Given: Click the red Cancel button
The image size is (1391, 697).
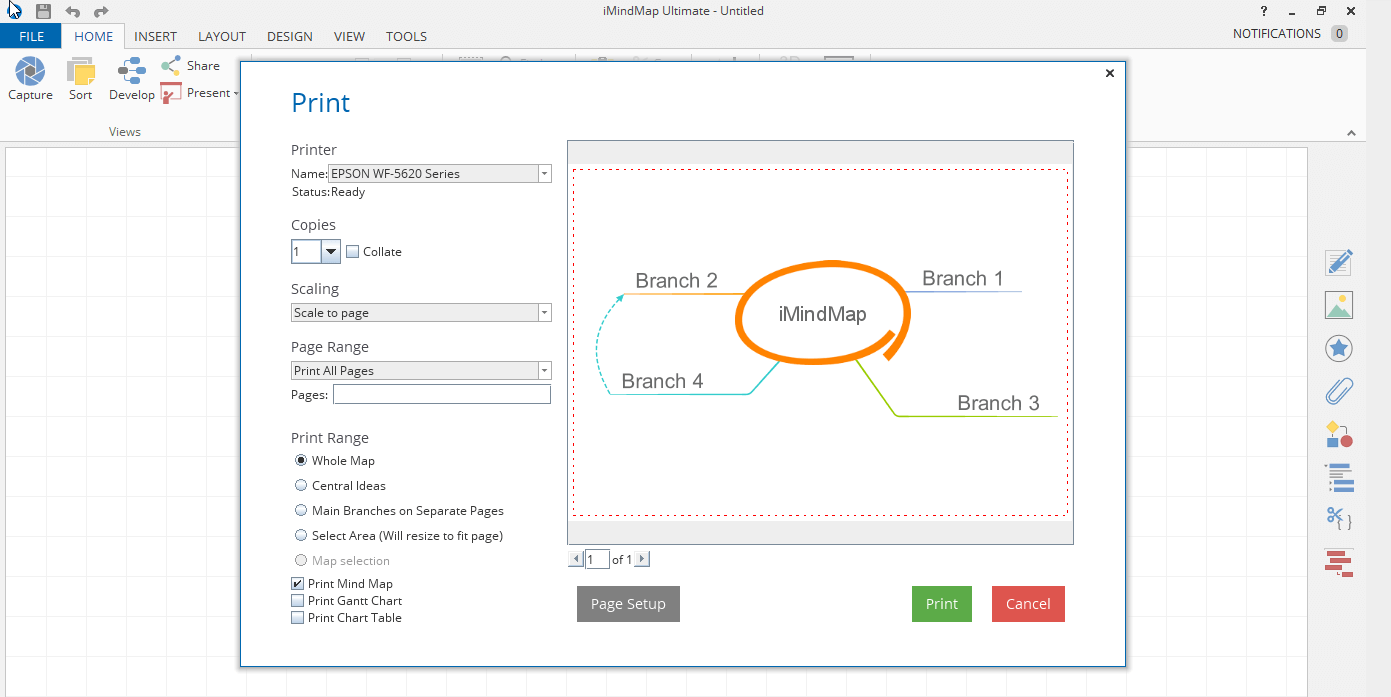Looking at the screenshot, I should pos(1028,604).
